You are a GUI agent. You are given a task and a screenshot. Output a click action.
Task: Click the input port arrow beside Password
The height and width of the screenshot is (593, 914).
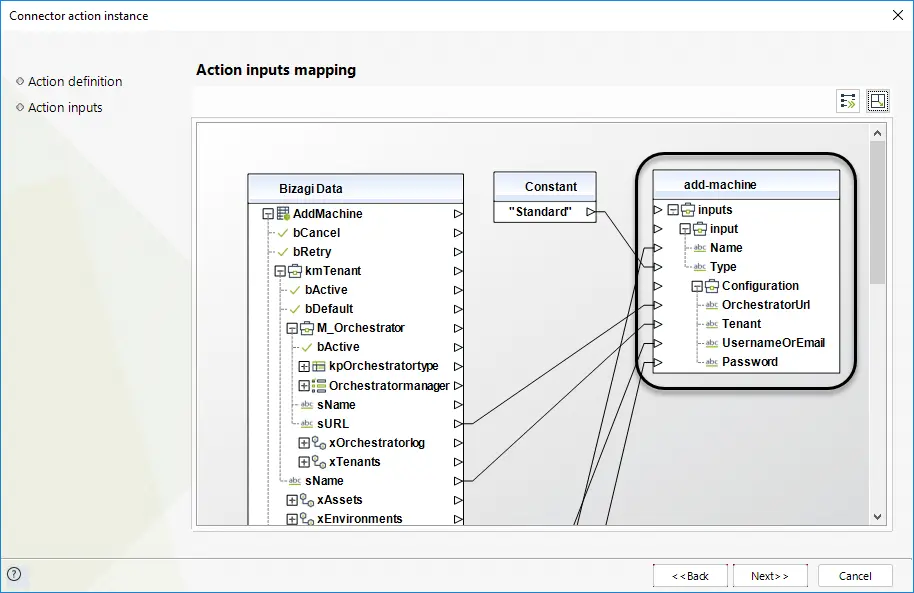[658, 362]
